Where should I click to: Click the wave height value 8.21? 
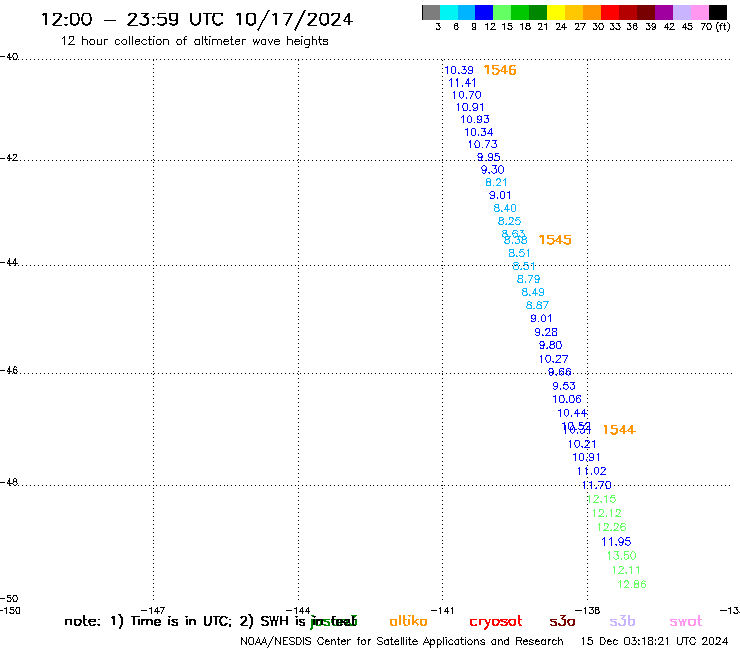pyautogui.click(x=496, y=182)
